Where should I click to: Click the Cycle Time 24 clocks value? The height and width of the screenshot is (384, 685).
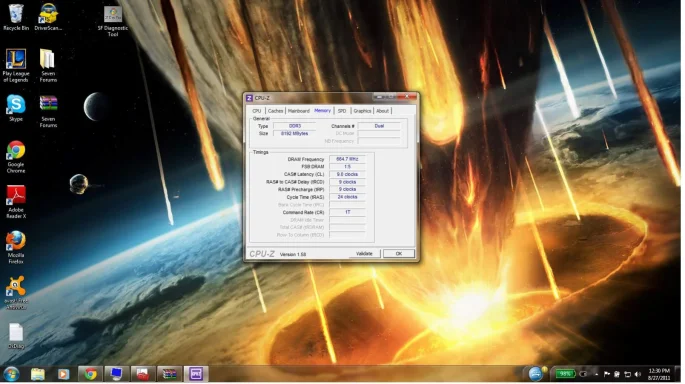(347, 197)
